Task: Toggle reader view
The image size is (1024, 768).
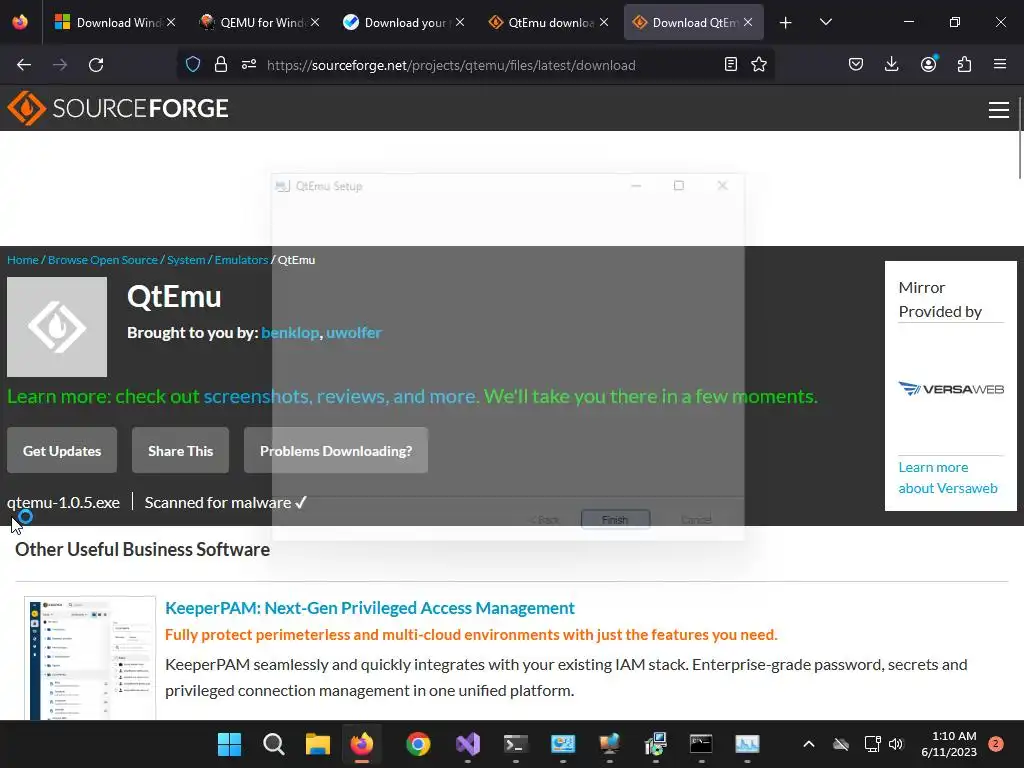Action: click(x=731, y=65)
